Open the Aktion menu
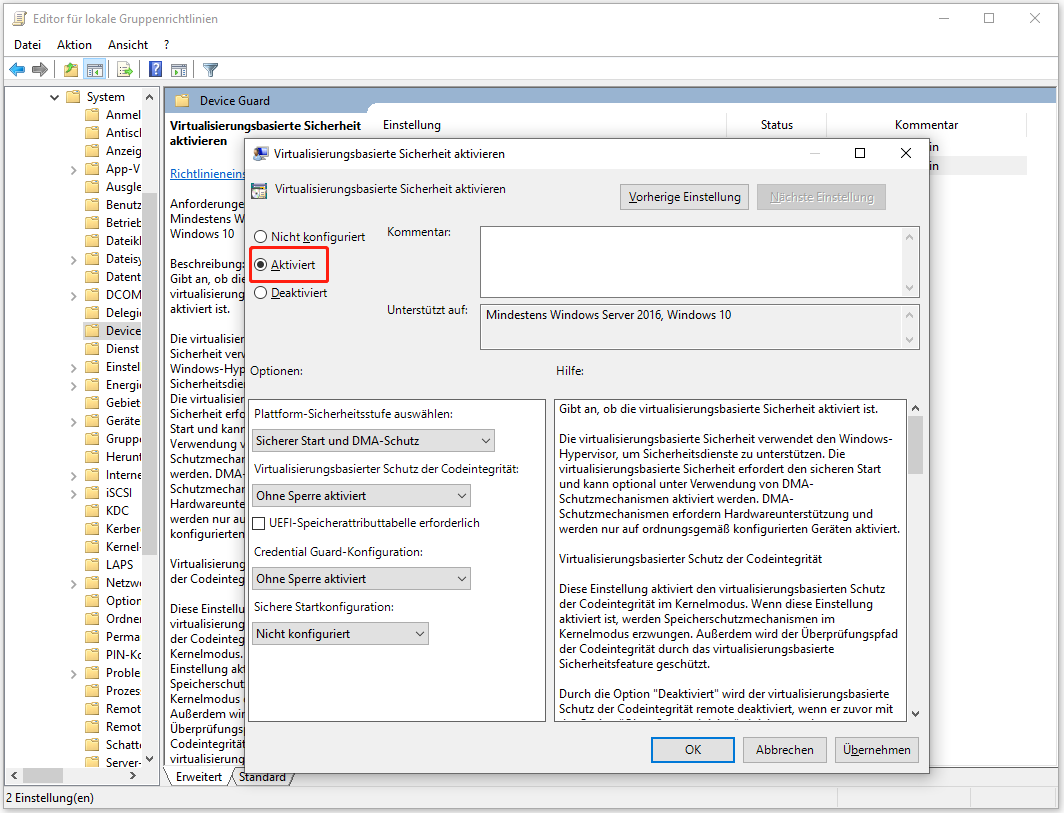The image size is (1064, 813). point(74,45)
